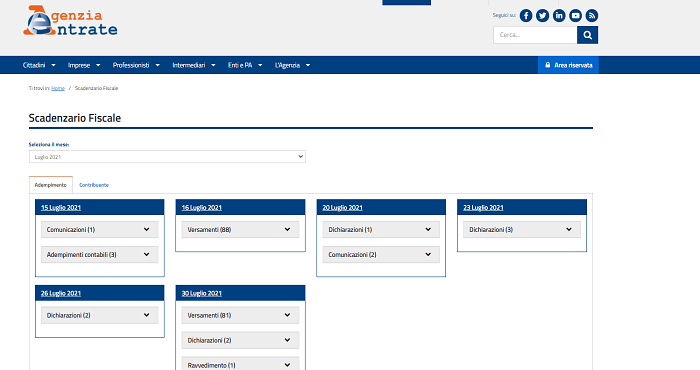The width and height of the screenshot is (700, 370).
Task: Switch to the Contribuente tab
Action: coord(94,185)
